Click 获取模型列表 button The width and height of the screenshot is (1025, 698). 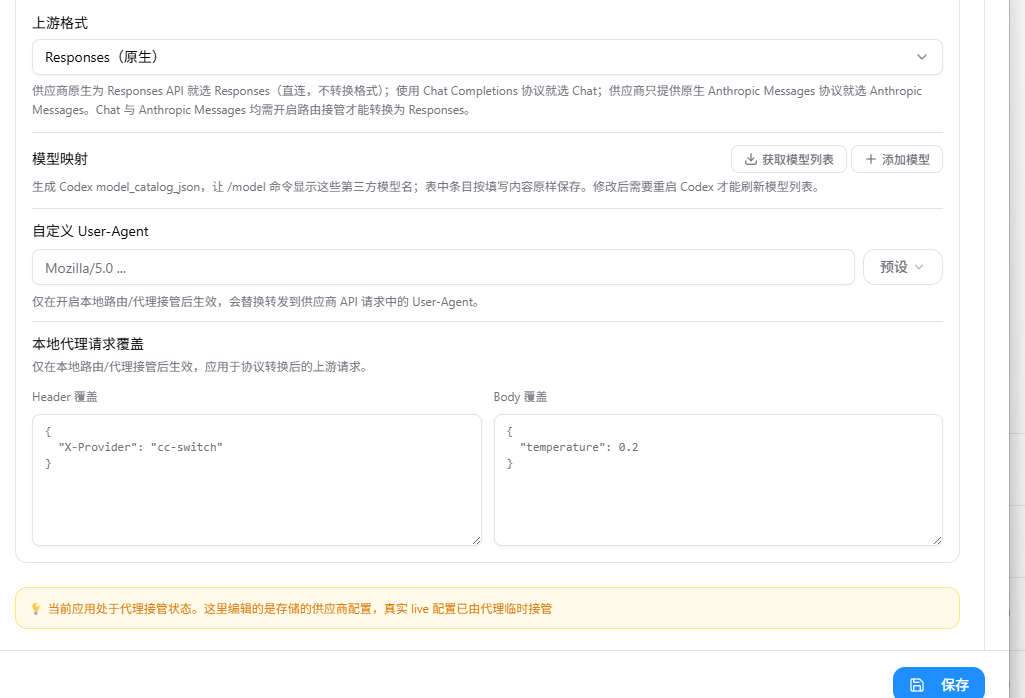coord(789,159)
